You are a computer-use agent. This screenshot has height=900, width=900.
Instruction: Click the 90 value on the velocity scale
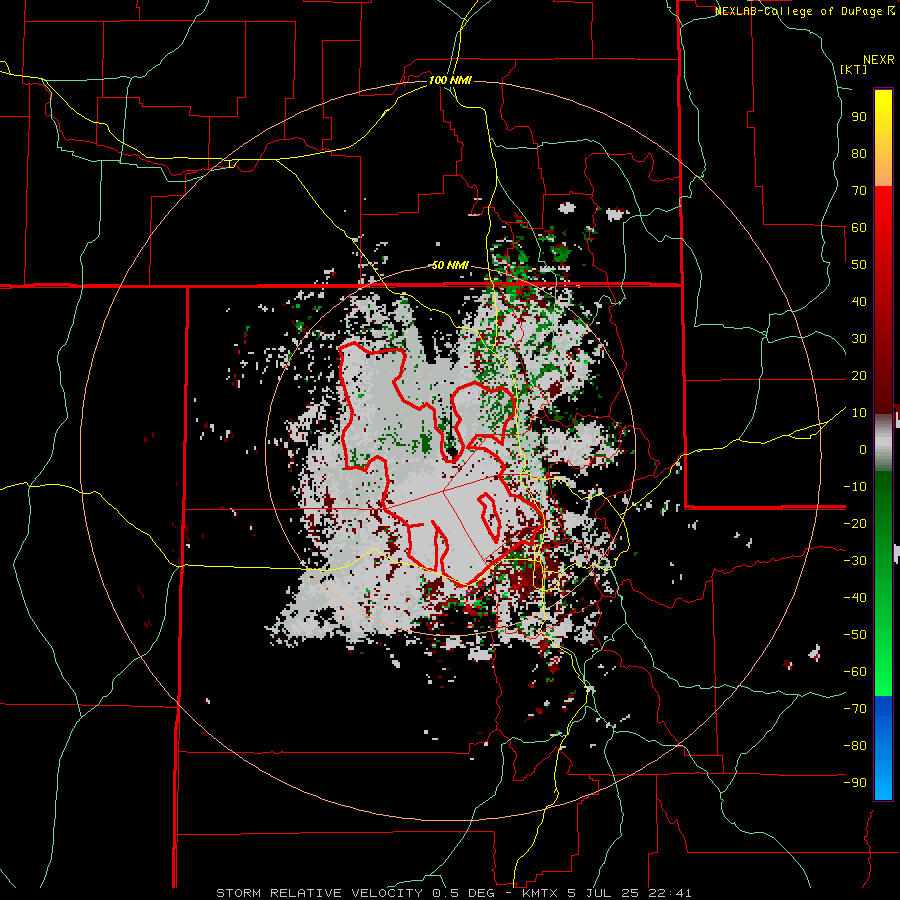[859, 117]
